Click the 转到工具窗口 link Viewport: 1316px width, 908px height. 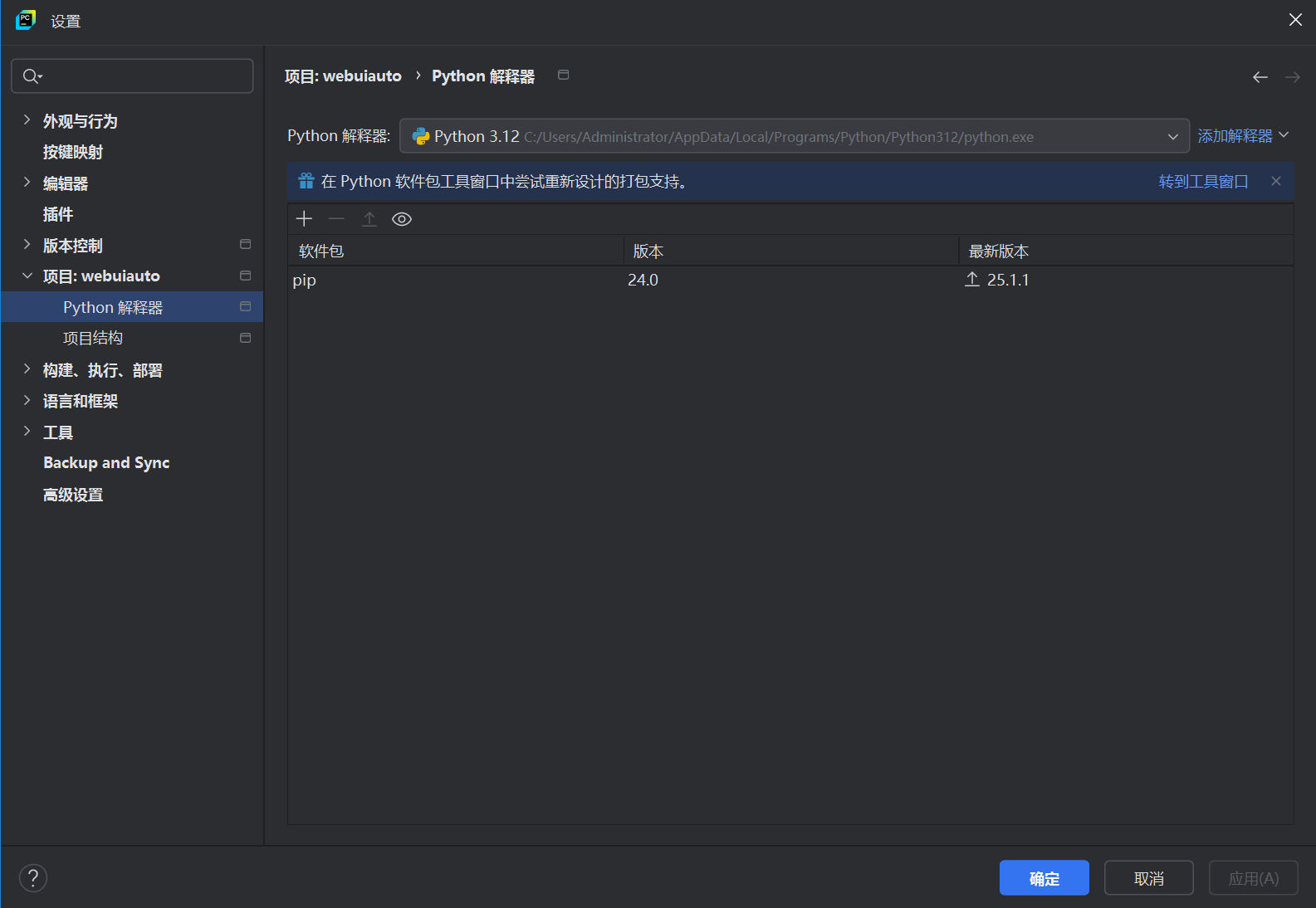click(1203, 181)
